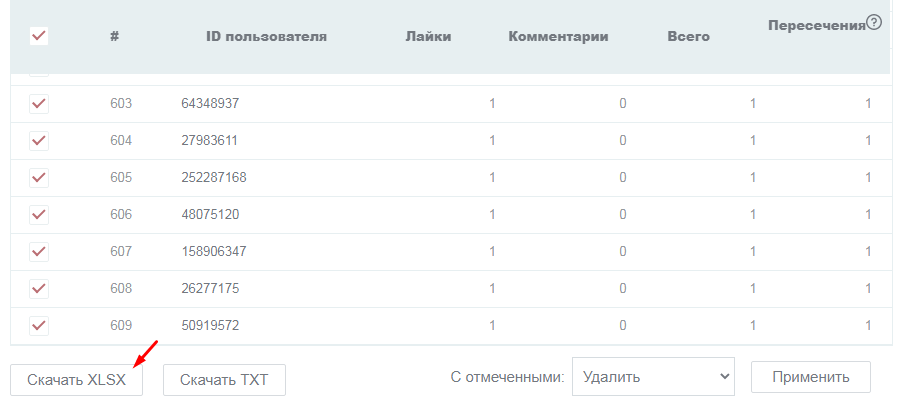Click the Скачать TXT button

point(224,379)
